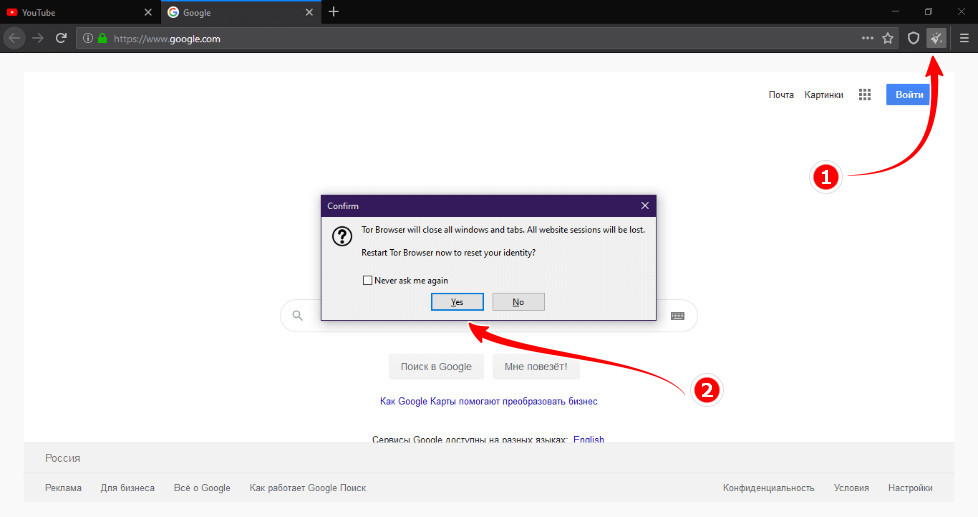978x517 pixels.
Task: Tick the Never ask me again checkbox
Action: point(367,281)
